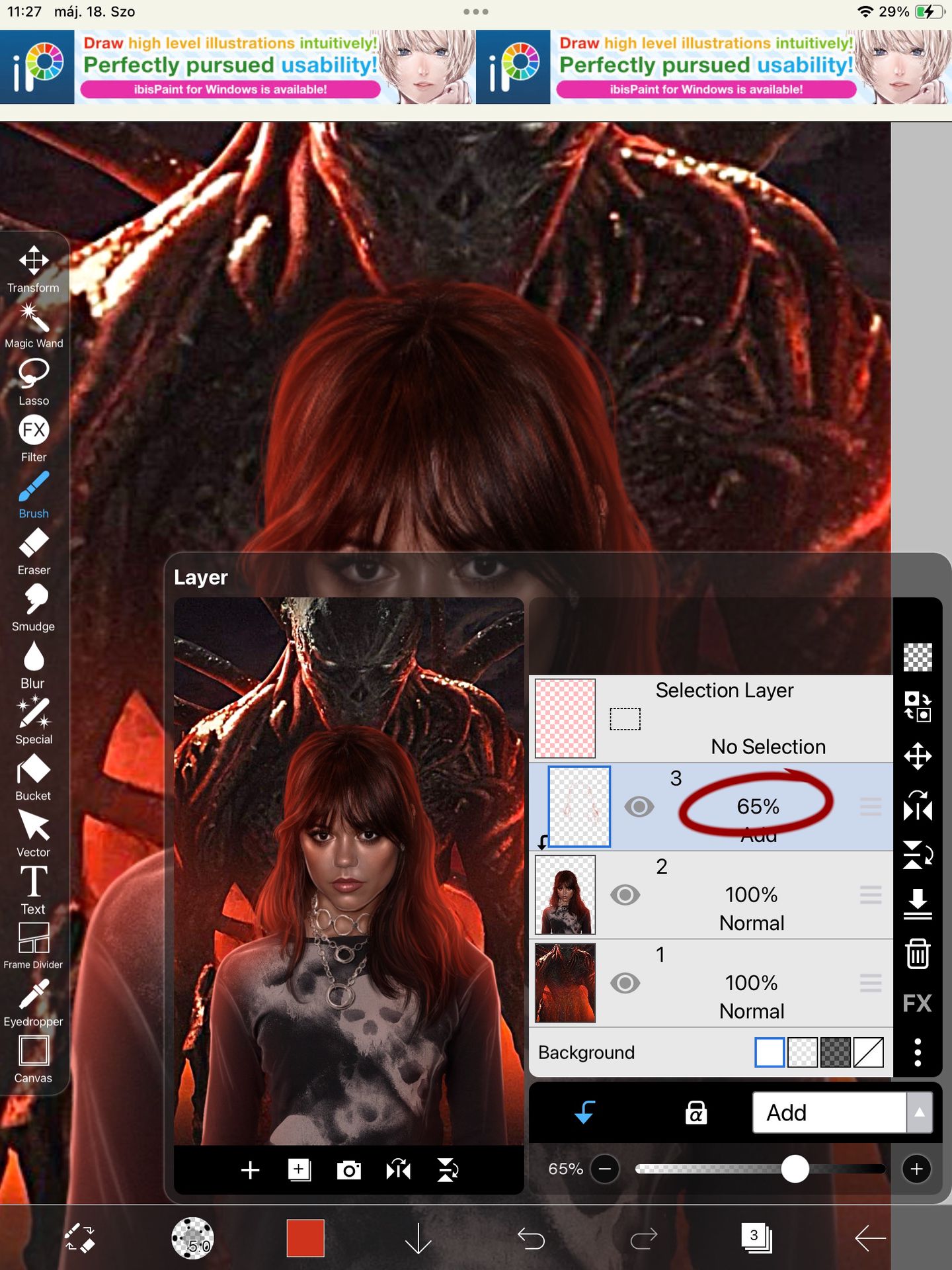Viewport: 952px width, 1270px height.
Task: Click the Add blend mode field
Action: click(x=829, y=1113)
